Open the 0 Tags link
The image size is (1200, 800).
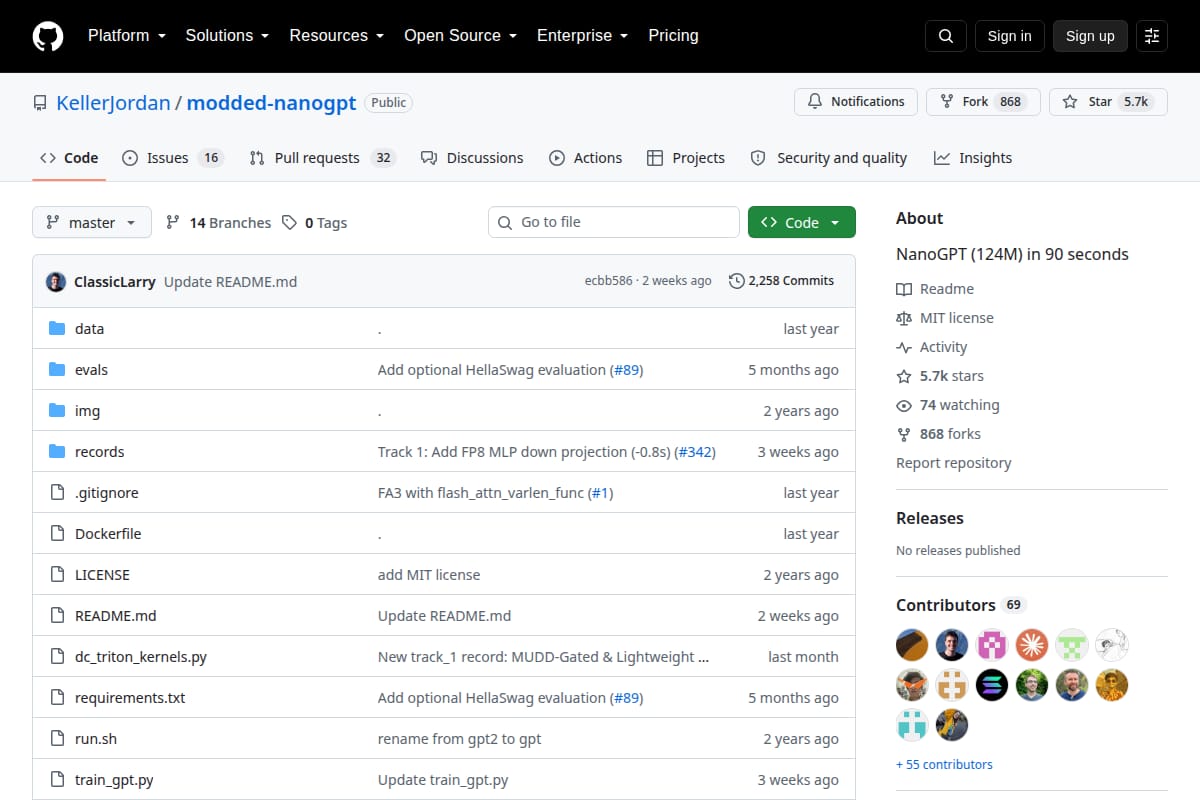314,223
